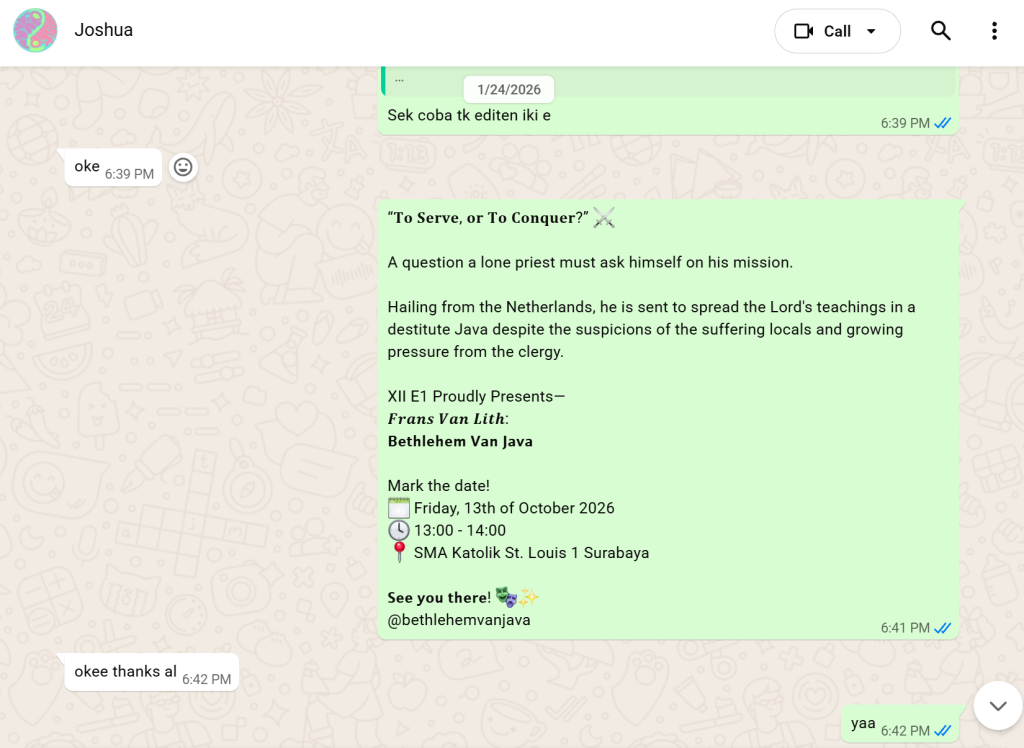Screen dimensions: 1024x748
Task: Open the three-dot chat menu
Action: tap(993, 31)
